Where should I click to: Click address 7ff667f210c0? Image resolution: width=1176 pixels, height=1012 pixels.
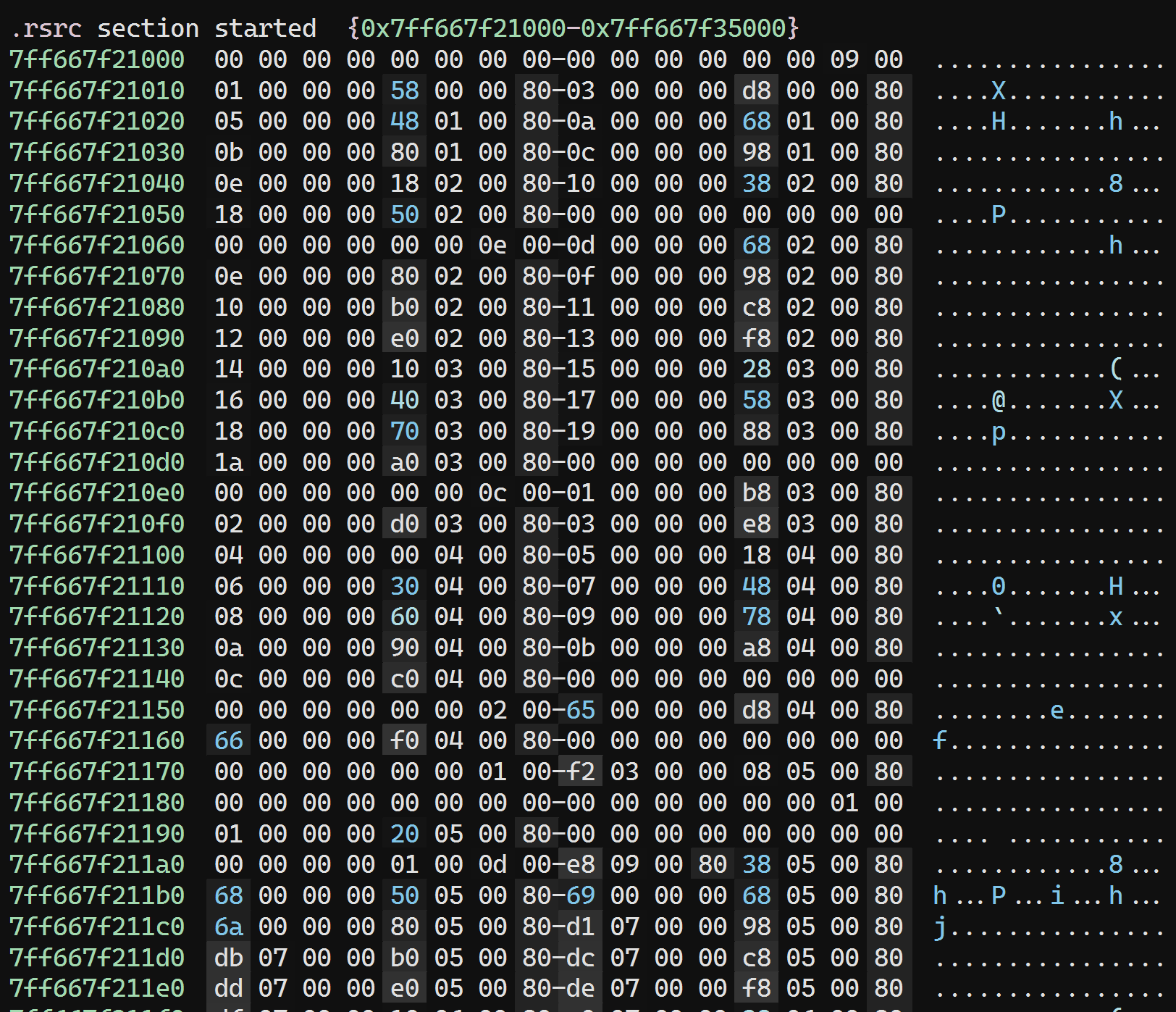pyautogui.click(x=97, y=431)
